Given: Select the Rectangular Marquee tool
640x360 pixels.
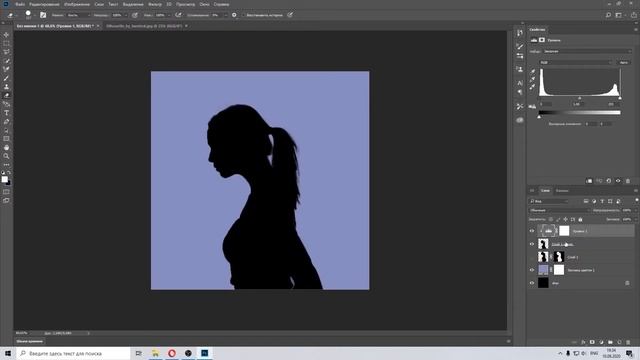Looking at the screenshot, I should coord(7,43).
